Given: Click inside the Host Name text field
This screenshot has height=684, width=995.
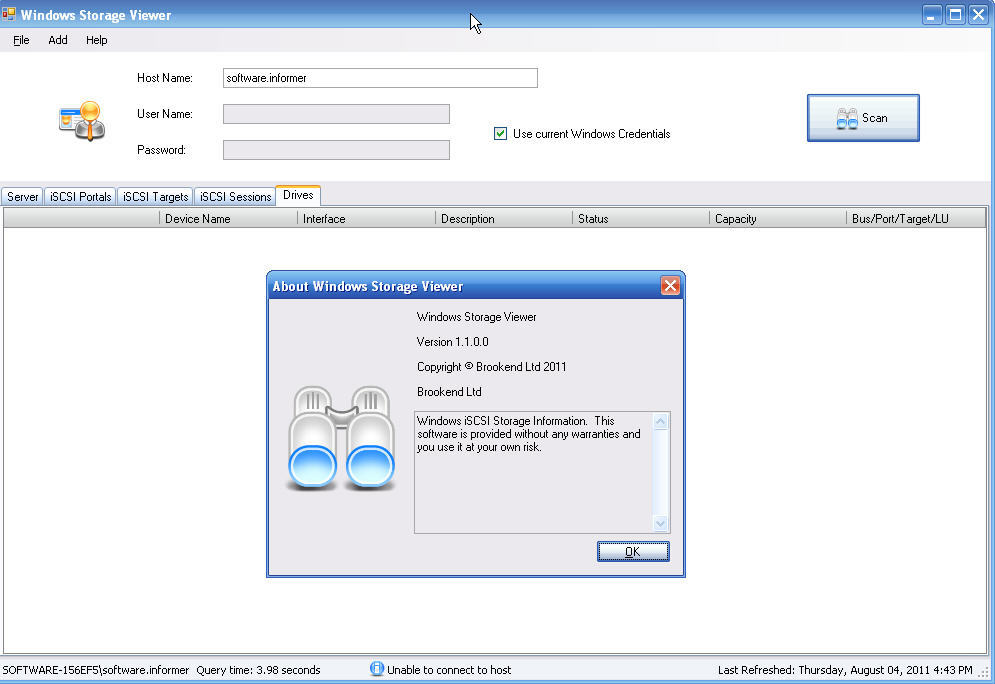Looking at the screenshot, I should coord(380,78).
